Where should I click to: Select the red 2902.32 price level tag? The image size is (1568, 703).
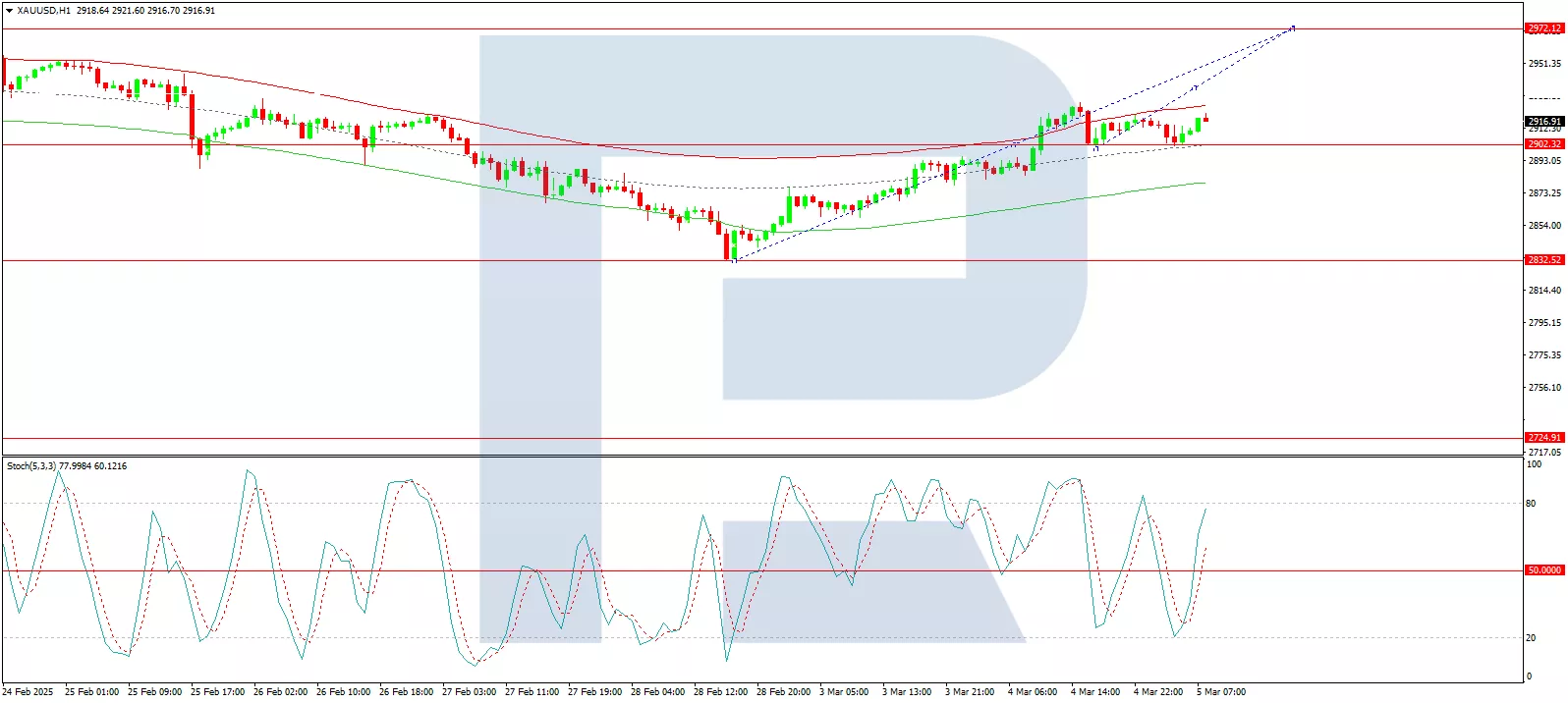pos(1543,144)
